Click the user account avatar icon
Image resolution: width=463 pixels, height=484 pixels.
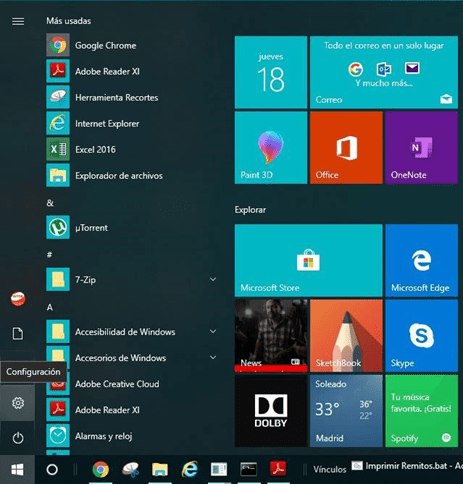(x=18, y=299)
